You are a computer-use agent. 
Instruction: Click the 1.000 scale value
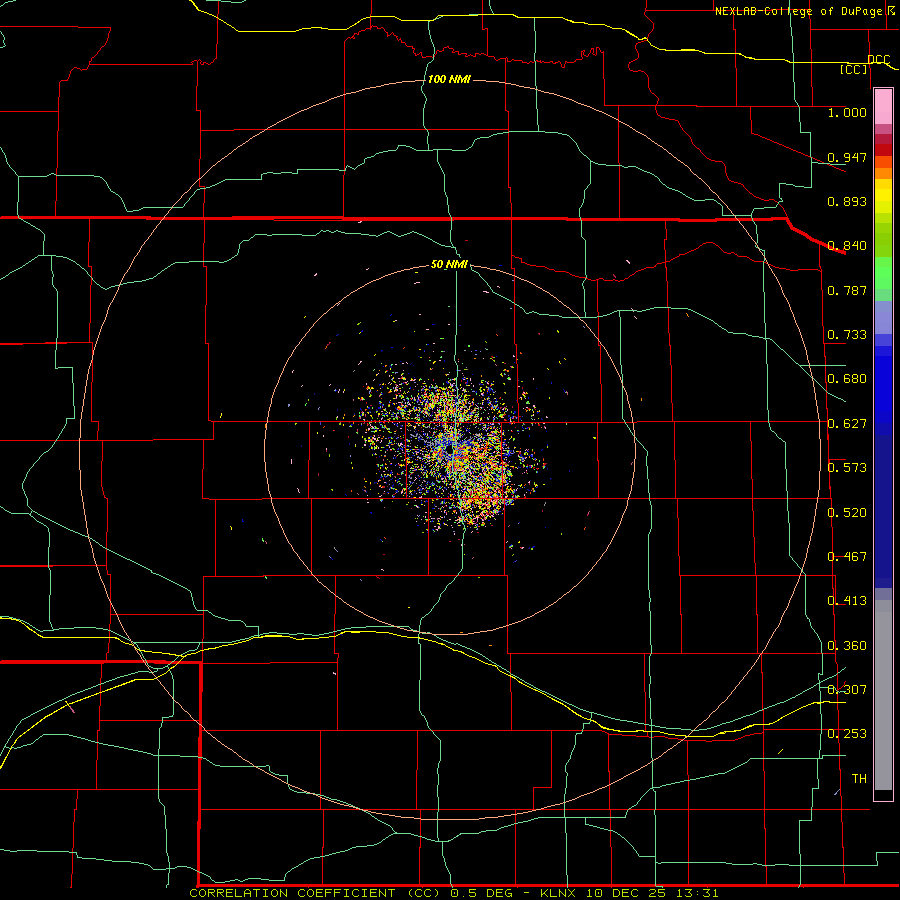[x=847, y=112]
